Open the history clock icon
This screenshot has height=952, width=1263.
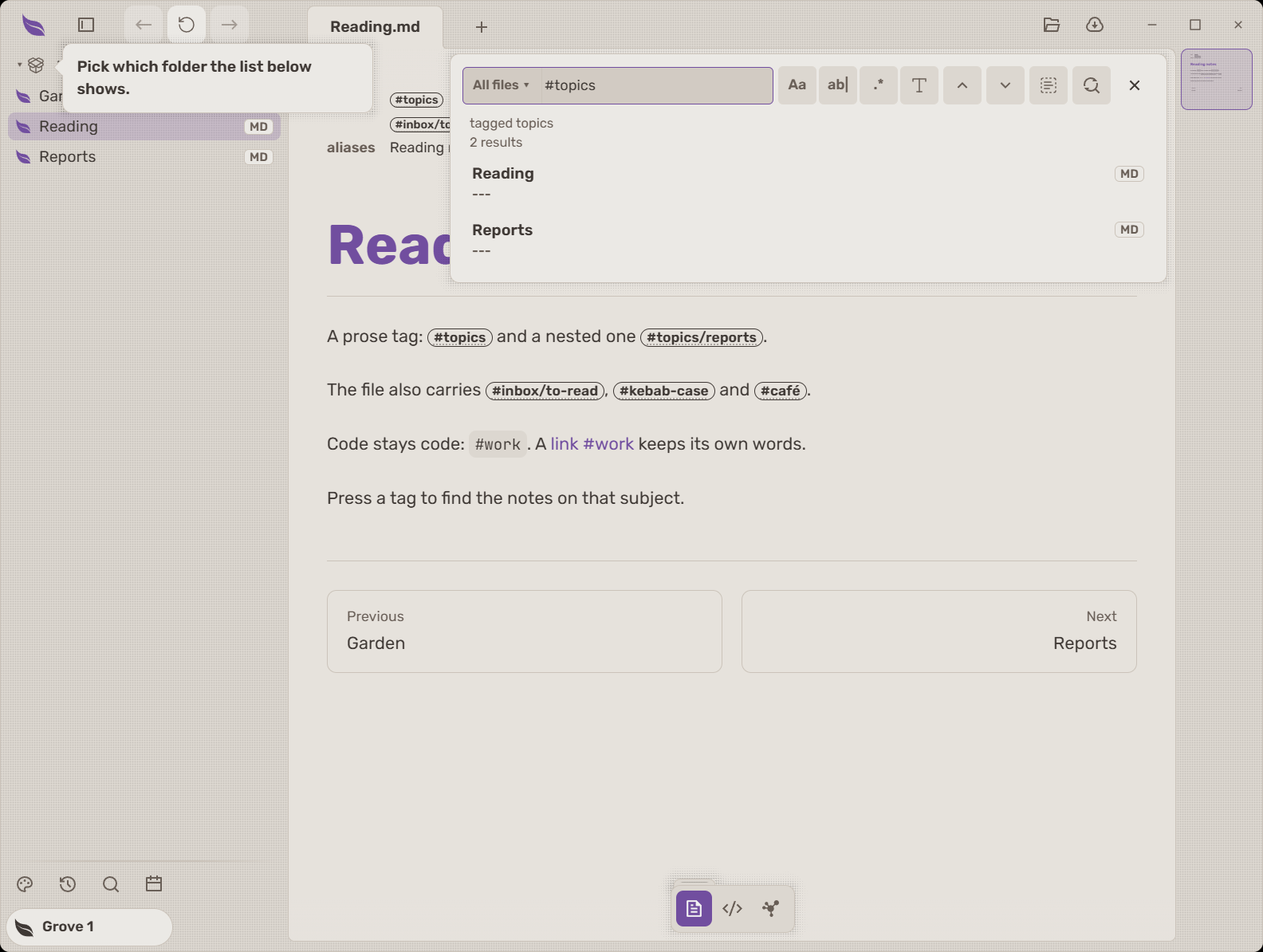point(68,884)
